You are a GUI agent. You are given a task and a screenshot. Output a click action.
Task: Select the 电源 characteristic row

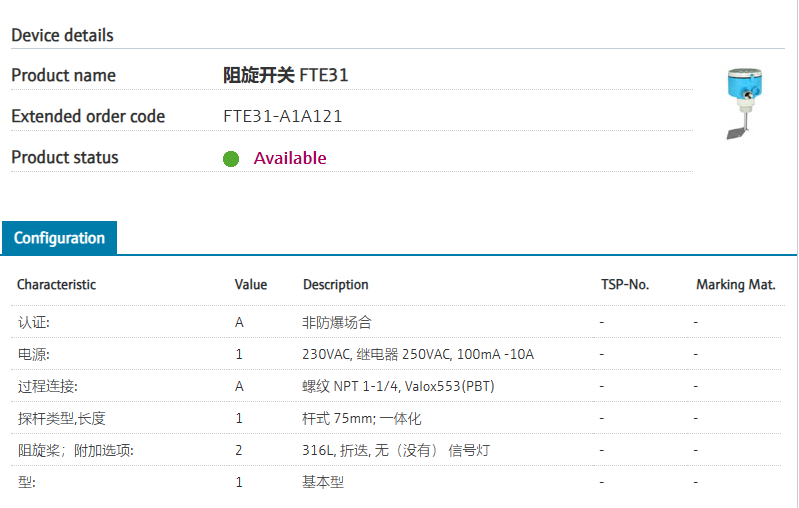click(x=34, y=355)
